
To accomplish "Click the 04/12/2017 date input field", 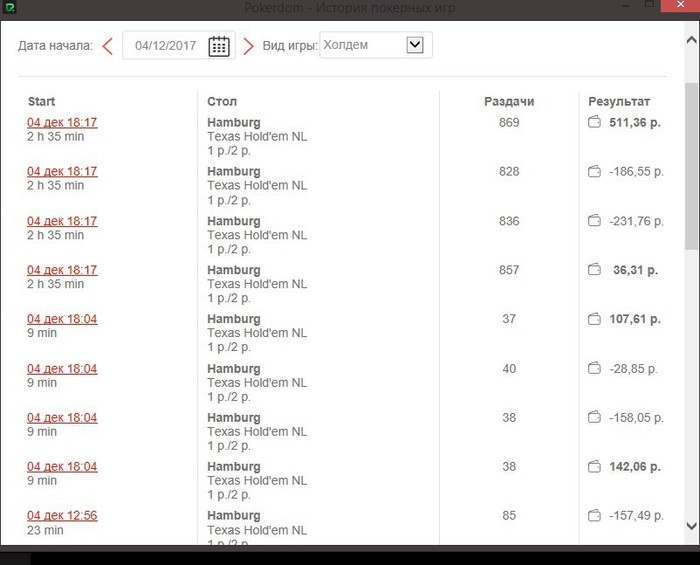I will [x=167, y=46].
